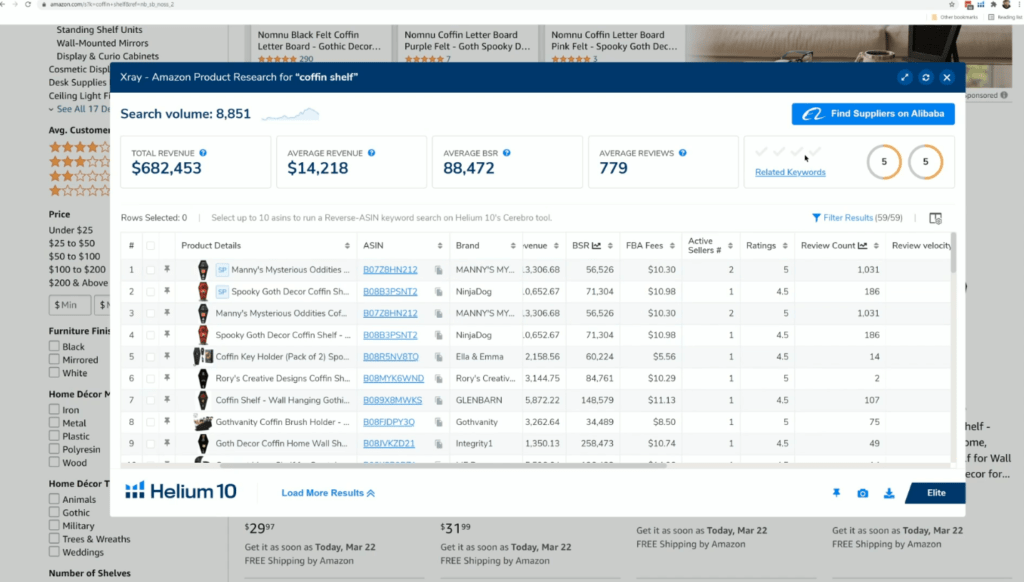Open the BSR graph icon in the header

pyautogui.click(x=596, y=246)
